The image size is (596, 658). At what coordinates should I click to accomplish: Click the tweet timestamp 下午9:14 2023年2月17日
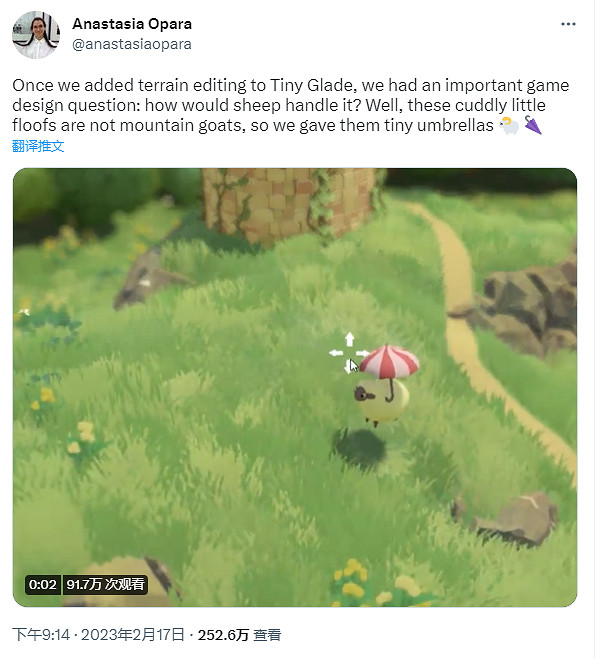click(x=99, y=634)
